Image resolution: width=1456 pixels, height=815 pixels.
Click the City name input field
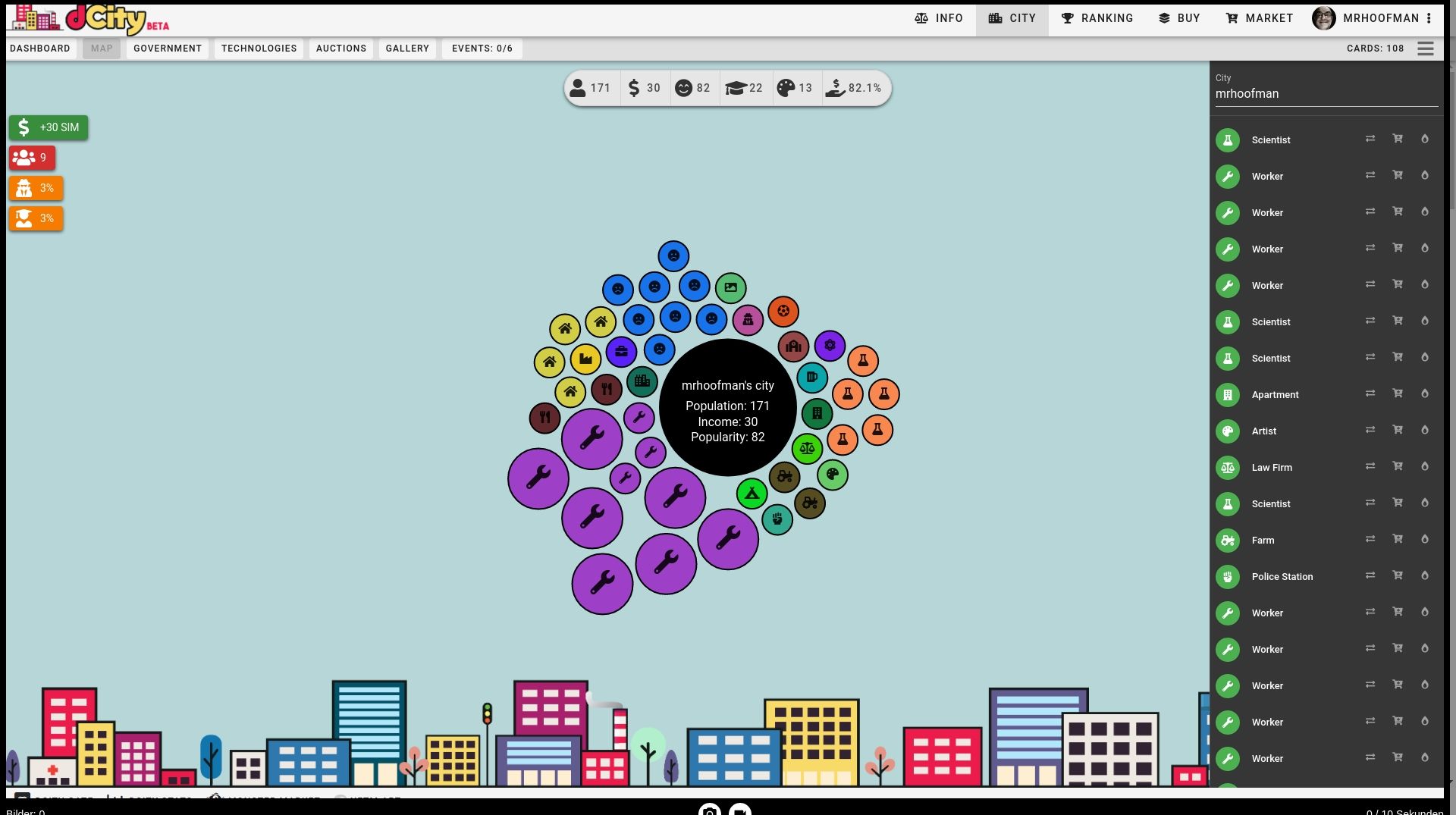1326,94
